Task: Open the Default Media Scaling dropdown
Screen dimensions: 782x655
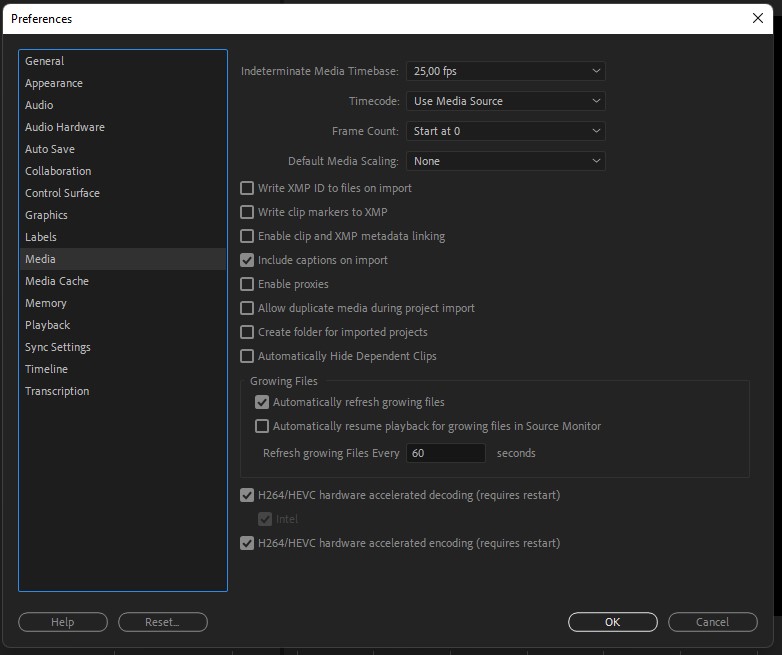Action: 506,161
